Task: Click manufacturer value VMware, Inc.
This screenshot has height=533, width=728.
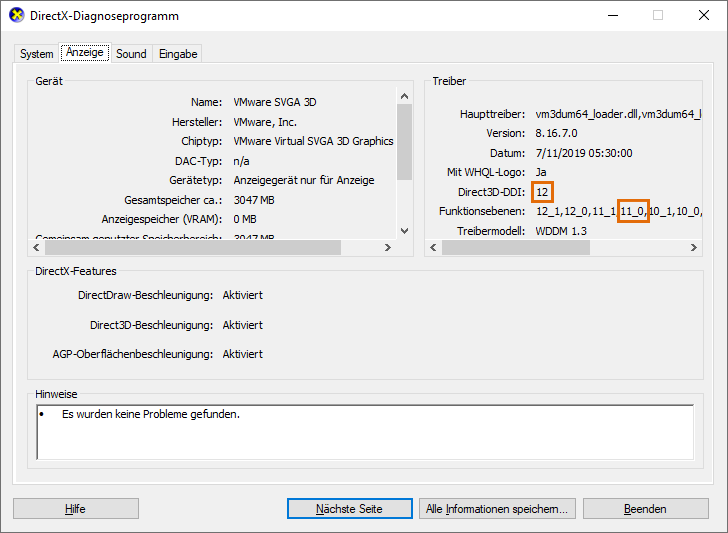Action: [265, 122]
